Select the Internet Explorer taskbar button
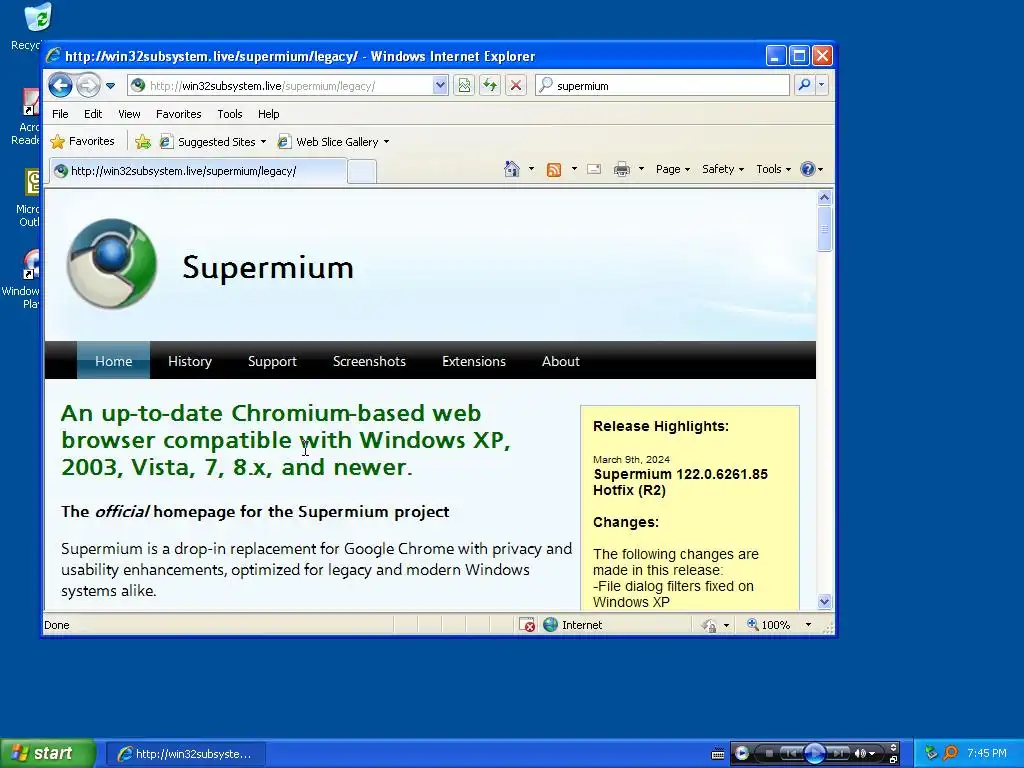 click(x=185, y=754)
